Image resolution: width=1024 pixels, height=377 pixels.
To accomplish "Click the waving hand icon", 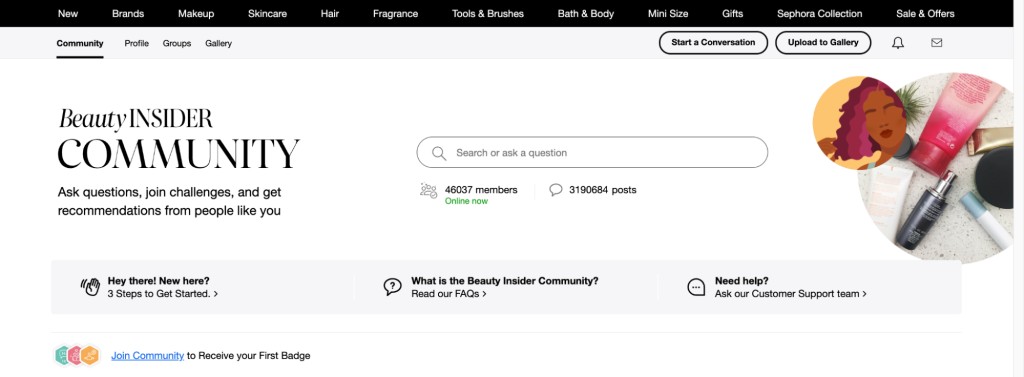I will point(90,287).
